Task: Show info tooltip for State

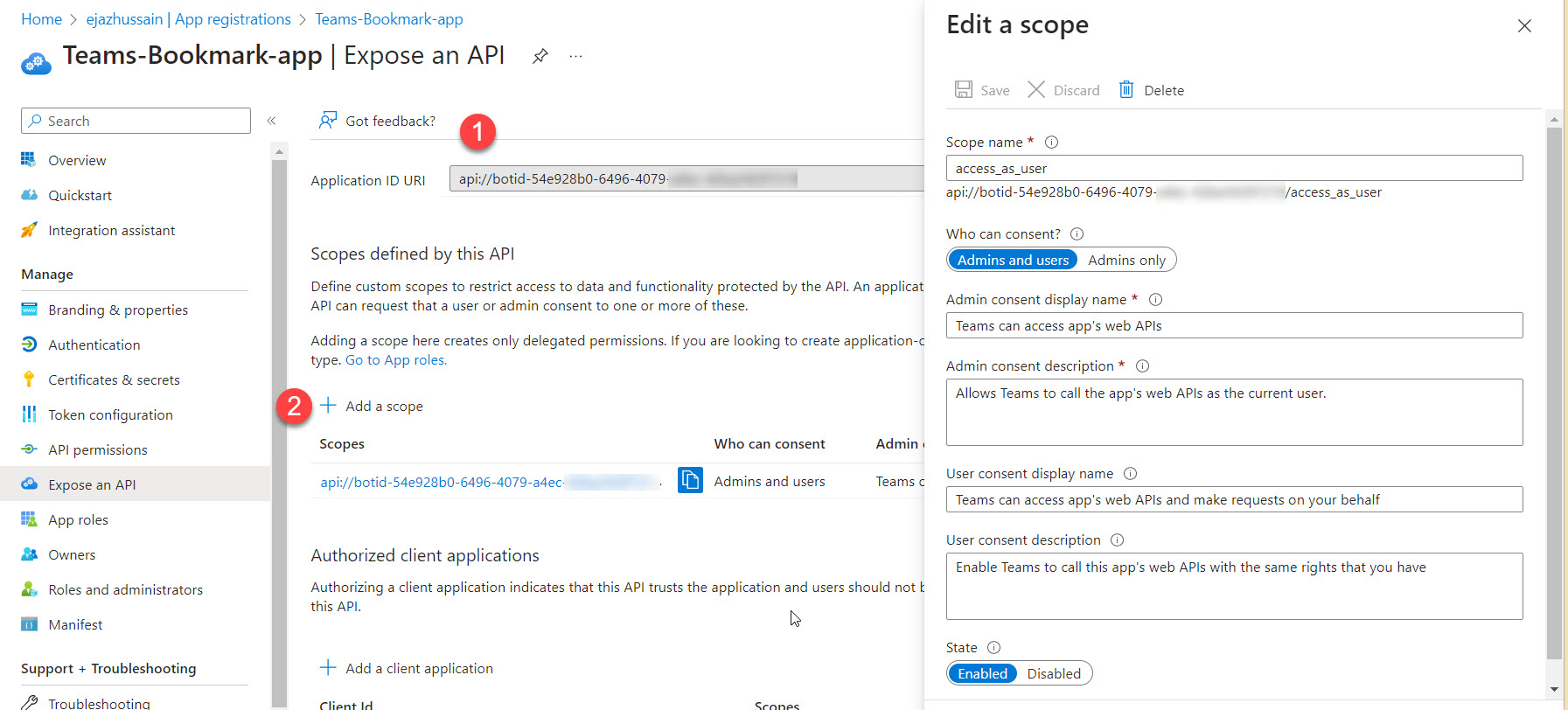Action: (x=993, y=647)
